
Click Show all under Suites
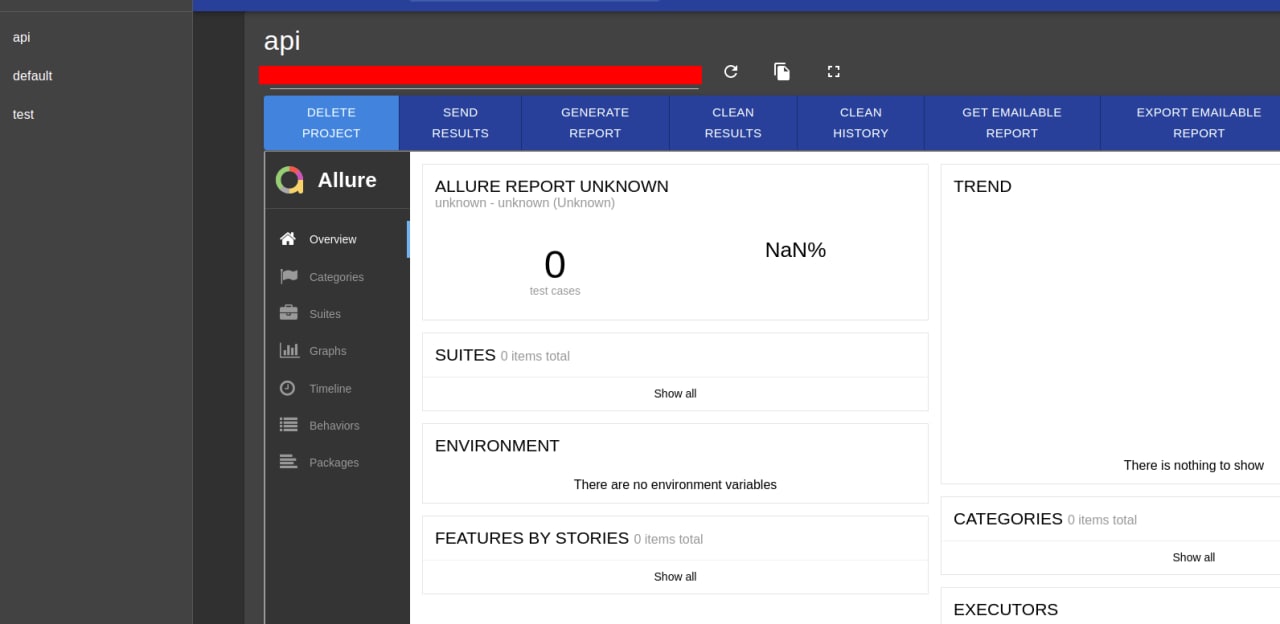(x=675, y=394)
